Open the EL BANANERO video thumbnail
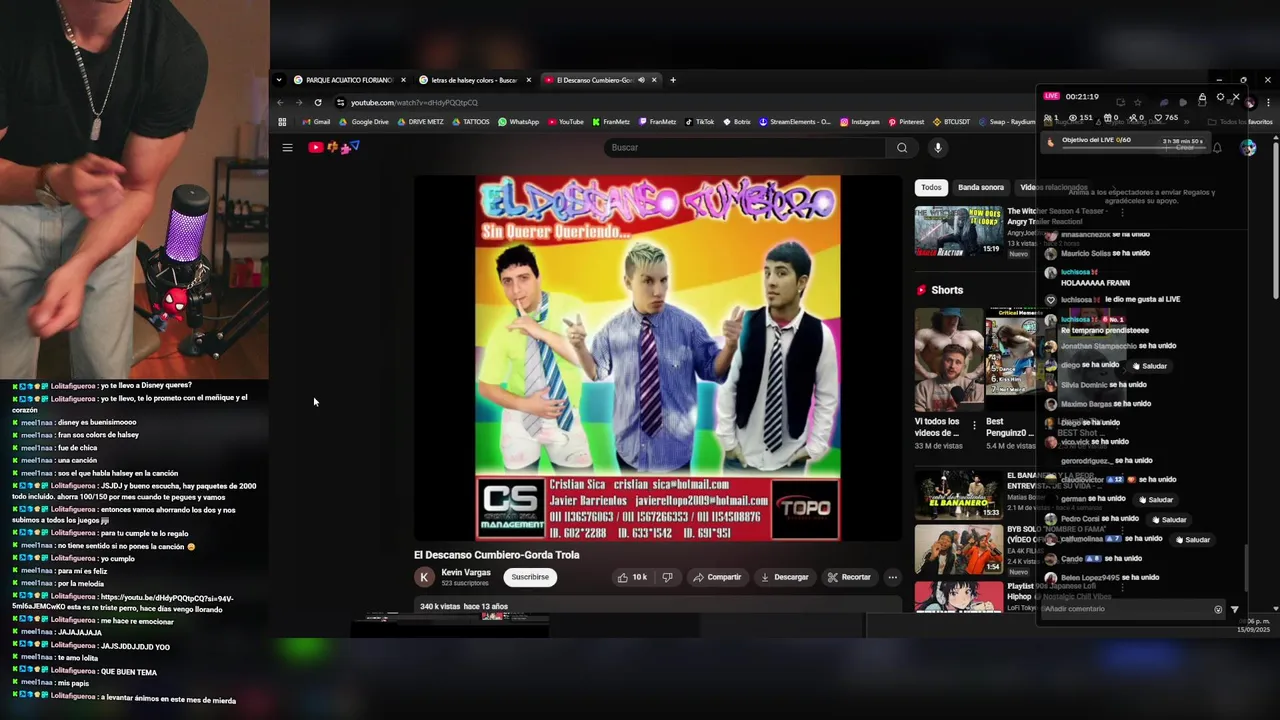The image size is (1280, 720). pyautogui.click(x=958, y=494)
